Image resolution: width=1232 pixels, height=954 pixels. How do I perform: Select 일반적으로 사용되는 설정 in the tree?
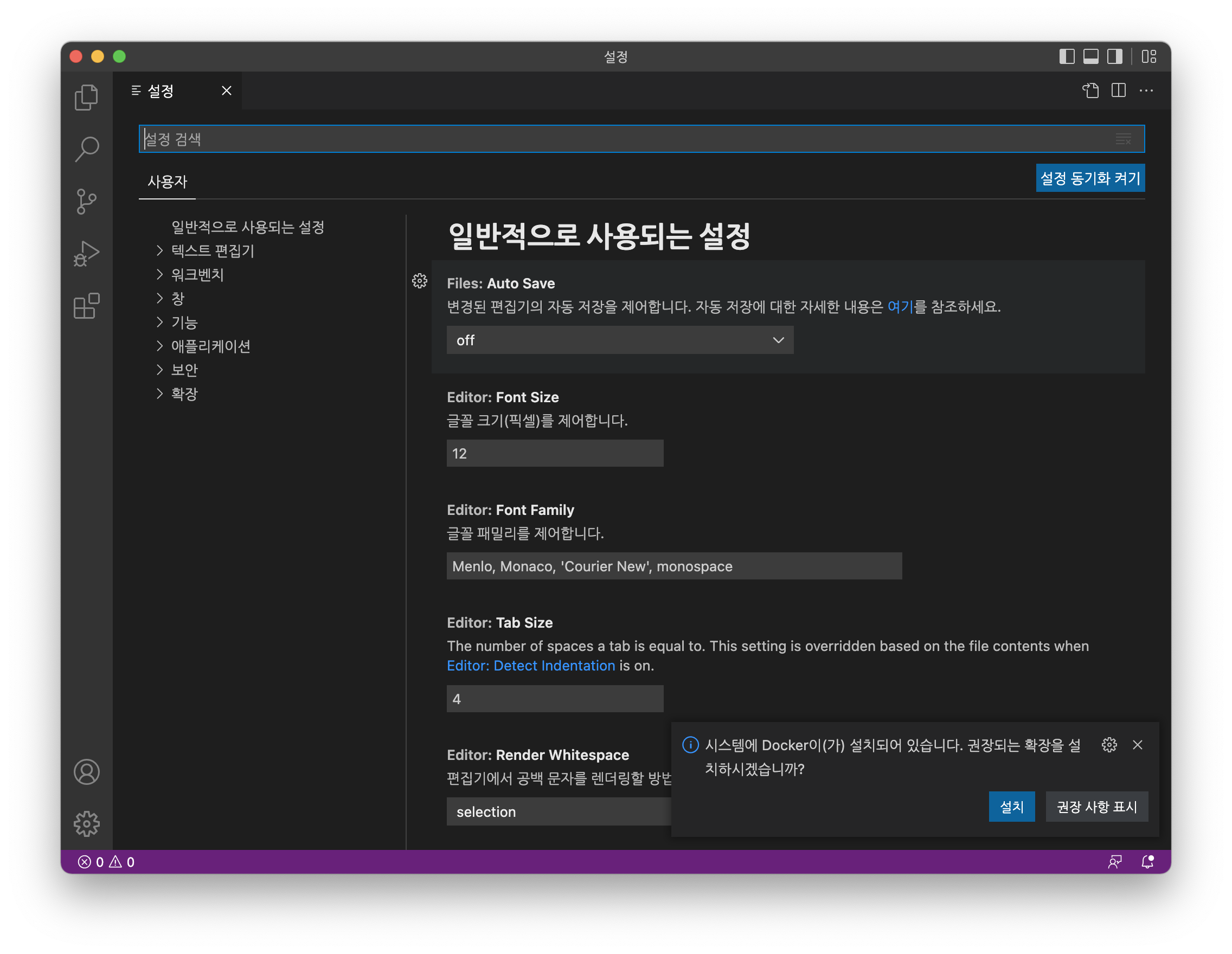(248, 227)
